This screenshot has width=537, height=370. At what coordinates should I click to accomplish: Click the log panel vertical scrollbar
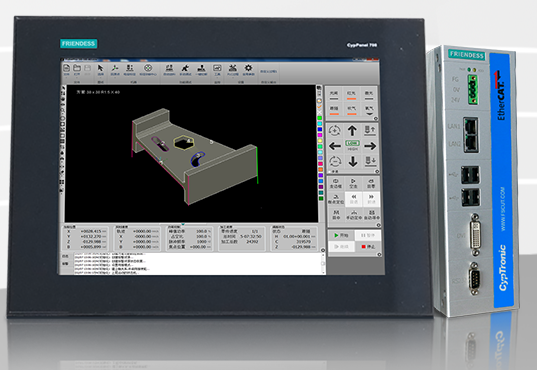(323, 263)
